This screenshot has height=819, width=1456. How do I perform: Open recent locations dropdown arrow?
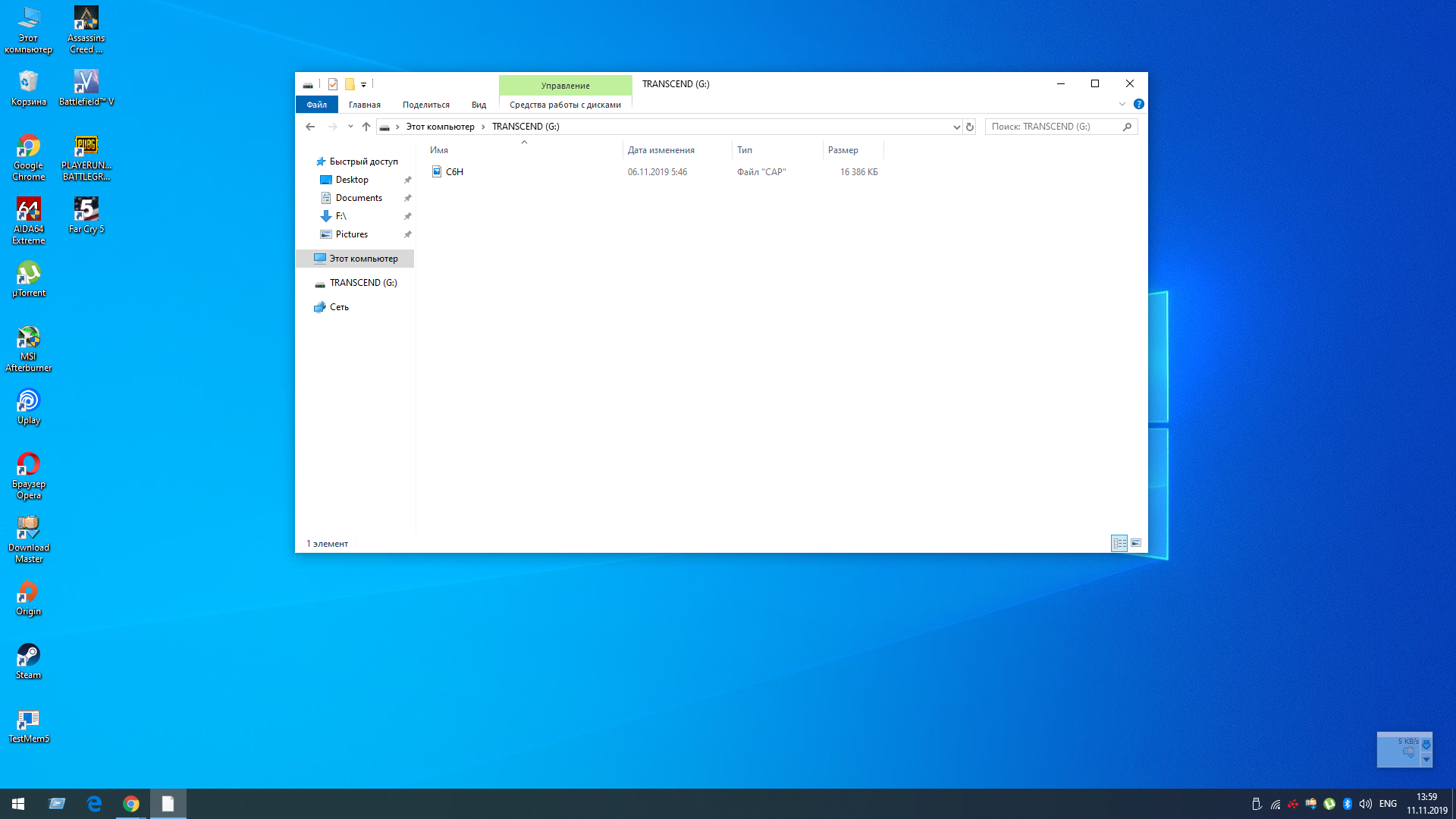350,127
